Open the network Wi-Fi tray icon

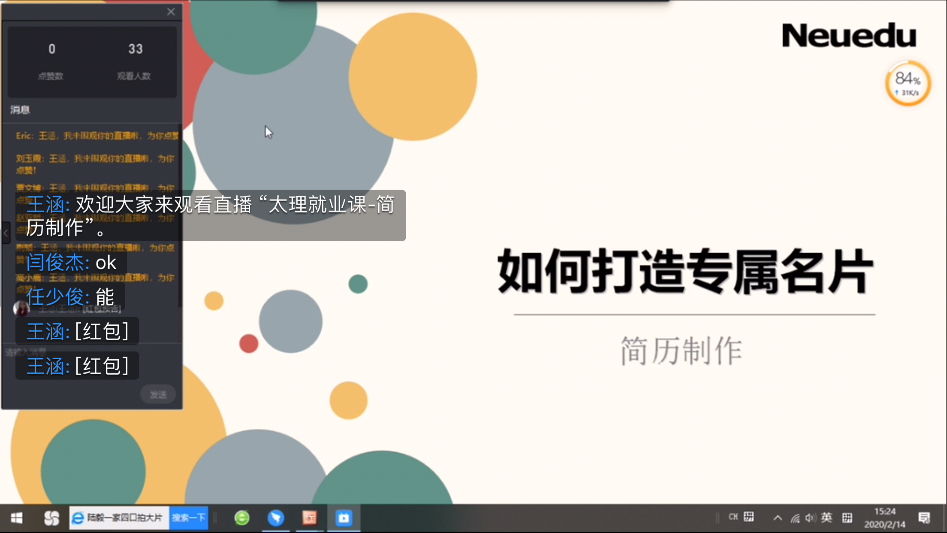(794, 518)
